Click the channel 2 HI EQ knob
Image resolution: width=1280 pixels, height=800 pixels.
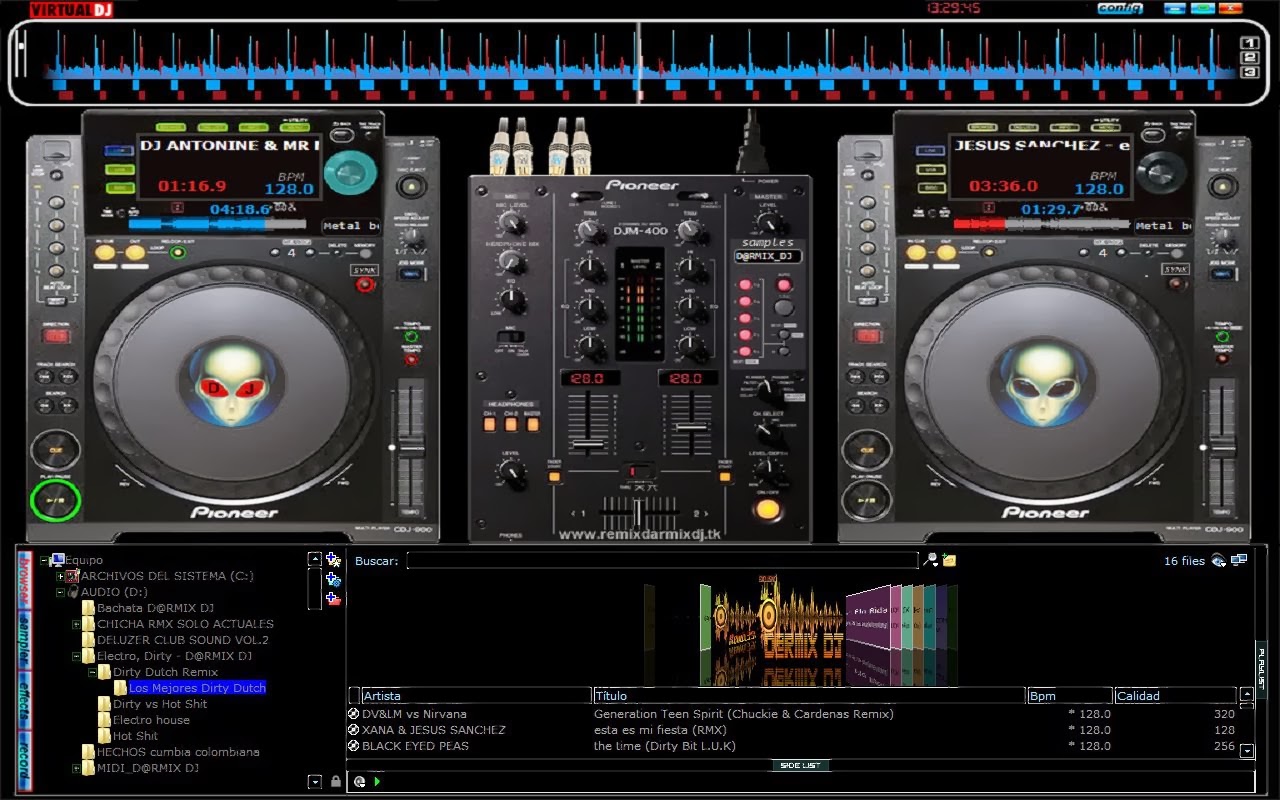tap(689, 268)
